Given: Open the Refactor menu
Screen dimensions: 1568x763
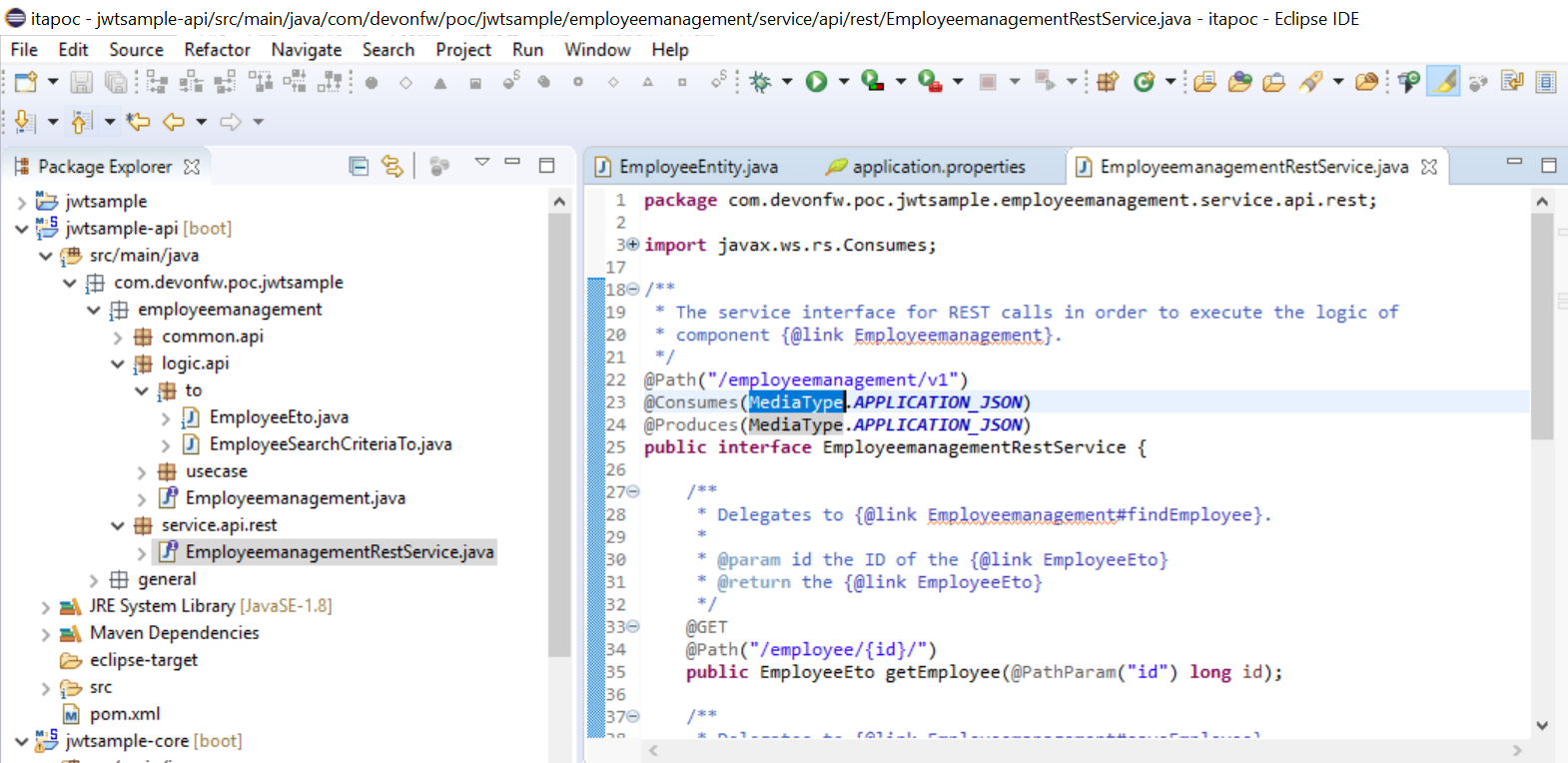Looking at the screenshot, I should [217, 50].
